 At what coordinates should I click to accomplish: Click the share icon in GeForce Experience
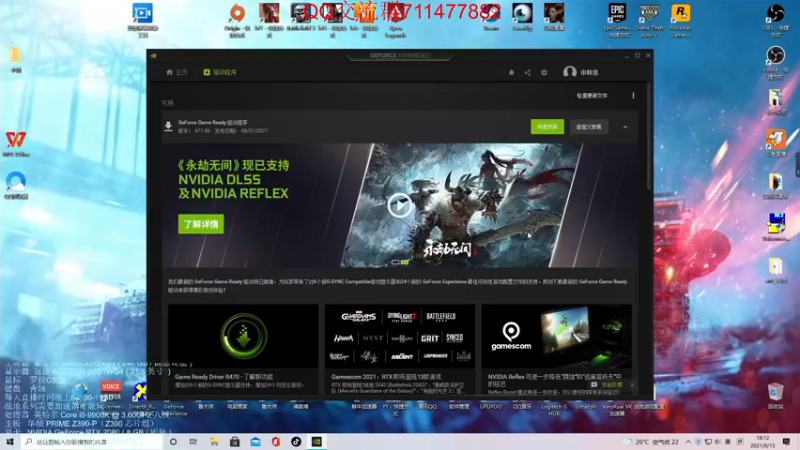(x=528, y=72)
